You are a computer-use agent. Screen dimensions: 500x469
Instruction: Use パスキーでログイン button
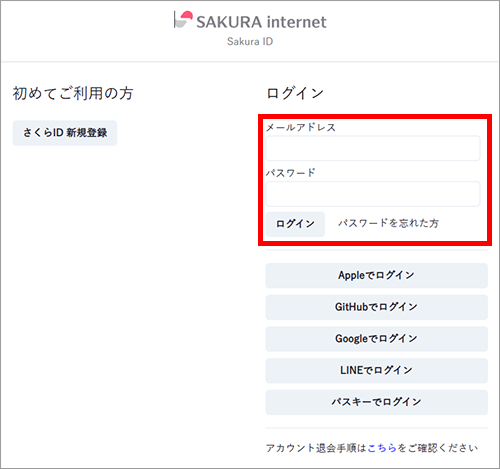(x=377, y=402)
